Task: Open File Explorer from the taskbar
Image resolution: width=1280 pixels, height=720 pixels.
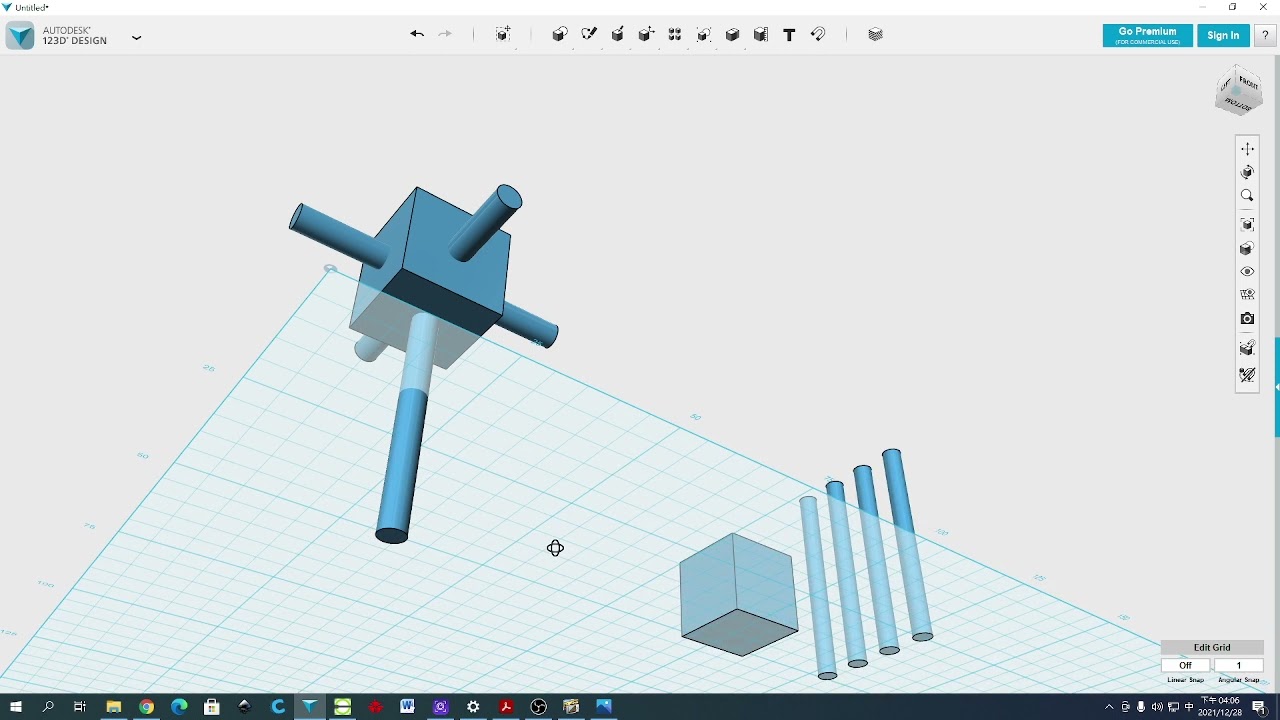Action: tap(114, 707)
